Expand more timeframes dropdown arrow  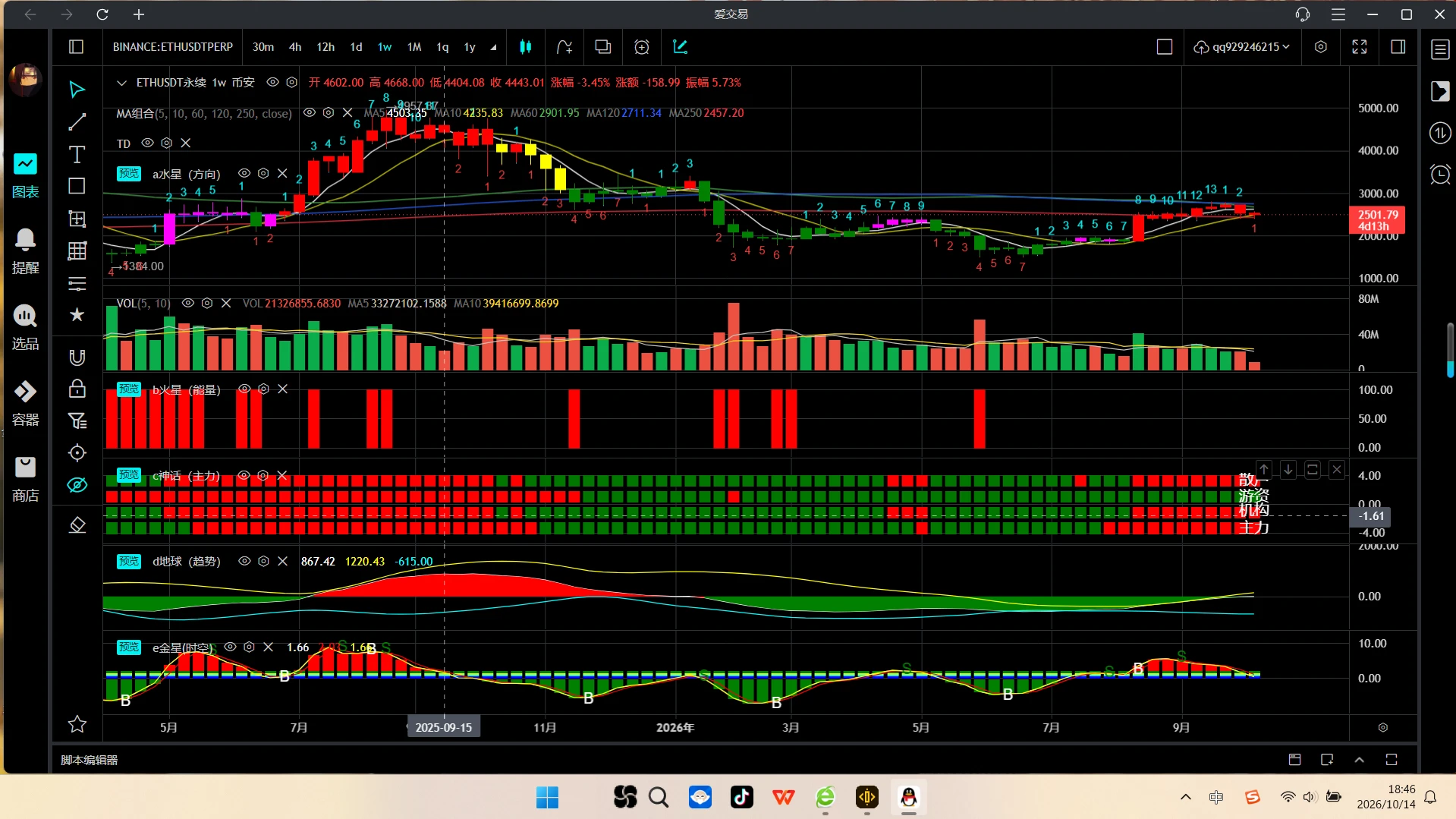point(493,47)
